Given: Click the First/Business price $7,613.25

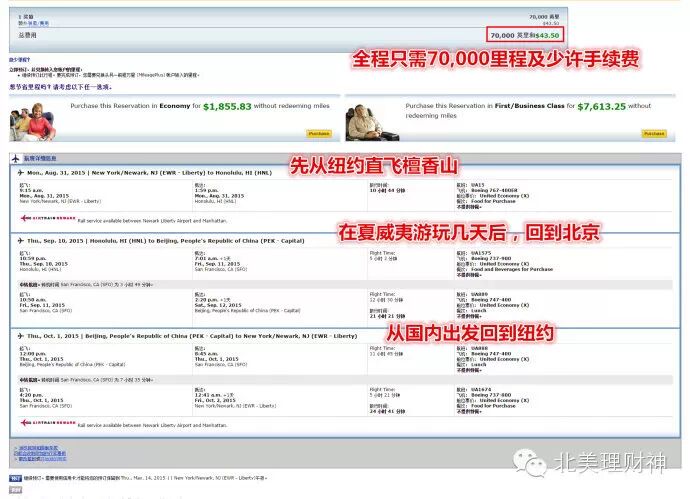Looking at the screenshot, I should [601, 106].
